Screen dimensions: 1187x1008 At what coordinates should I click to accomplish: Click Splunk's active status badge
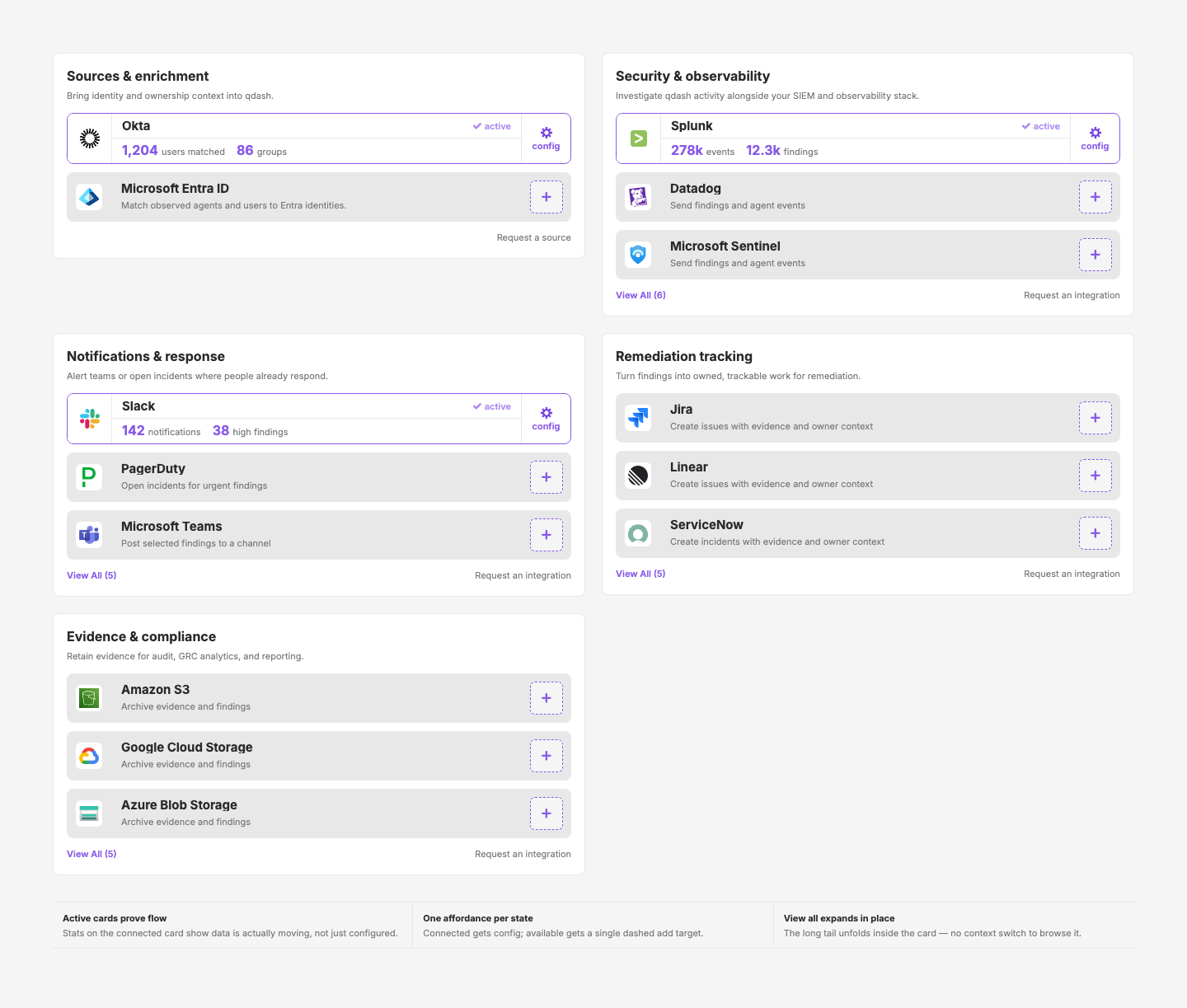click(x=1041, y=126)
